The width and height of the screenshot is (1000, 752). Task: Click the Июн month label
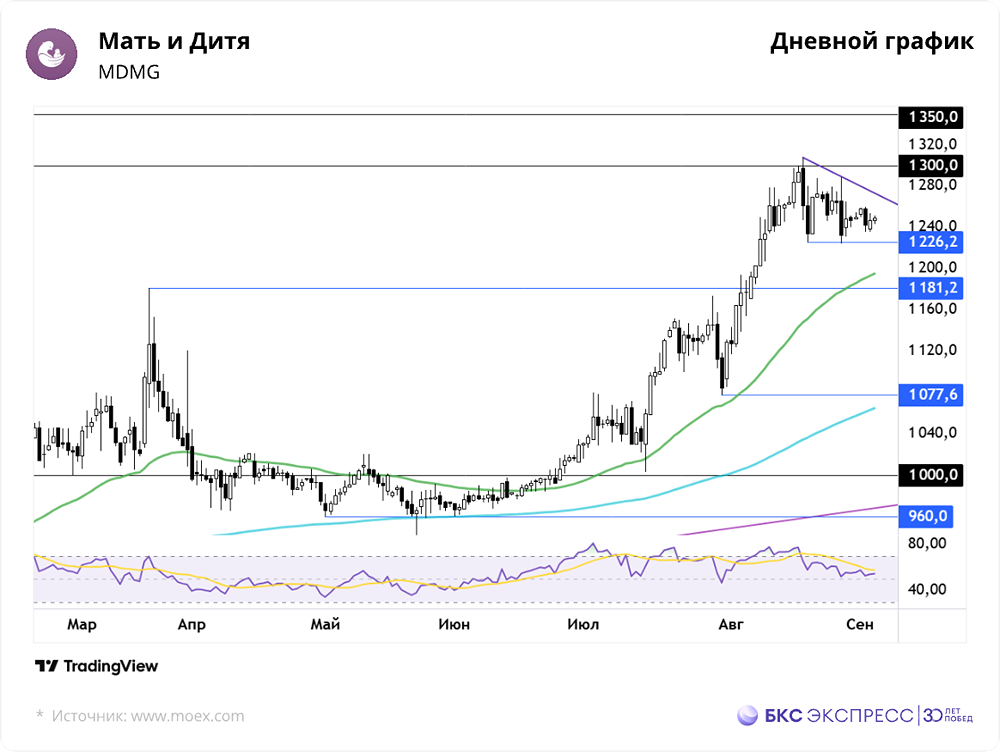[454, 624]
